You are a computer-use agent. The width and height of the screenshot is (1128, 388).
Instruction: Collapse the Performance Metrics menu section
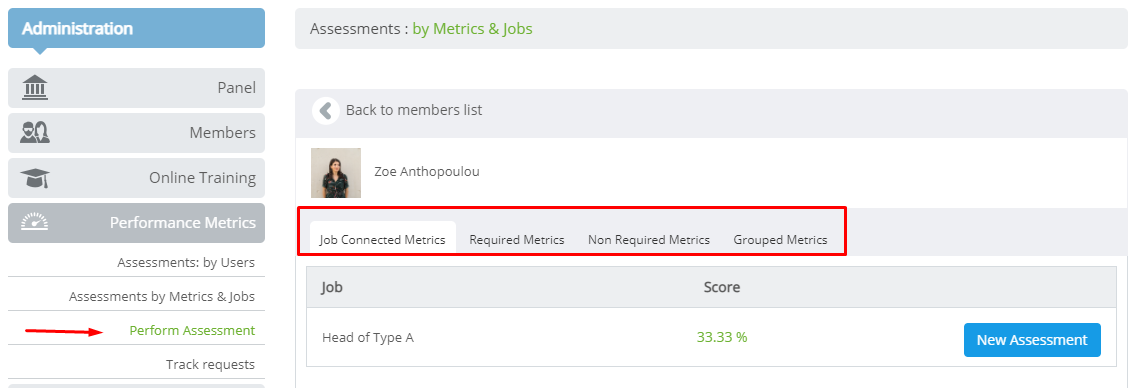pos(137,223)
